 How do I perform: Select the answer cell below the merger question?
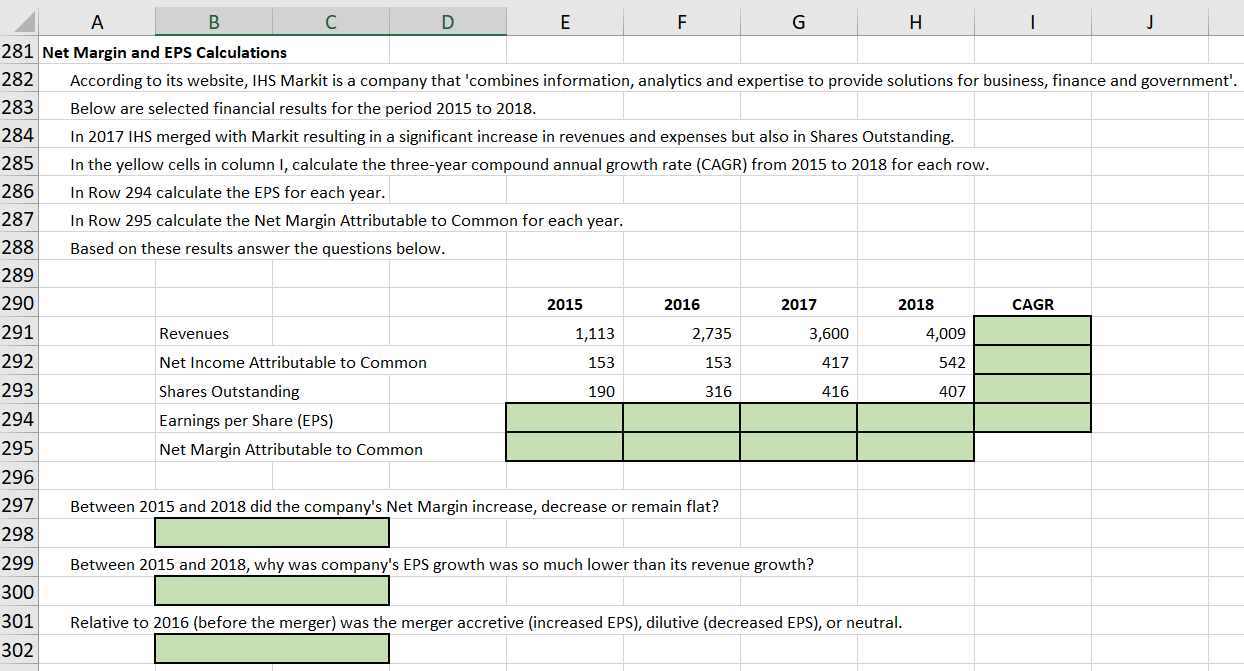point(271,648)
